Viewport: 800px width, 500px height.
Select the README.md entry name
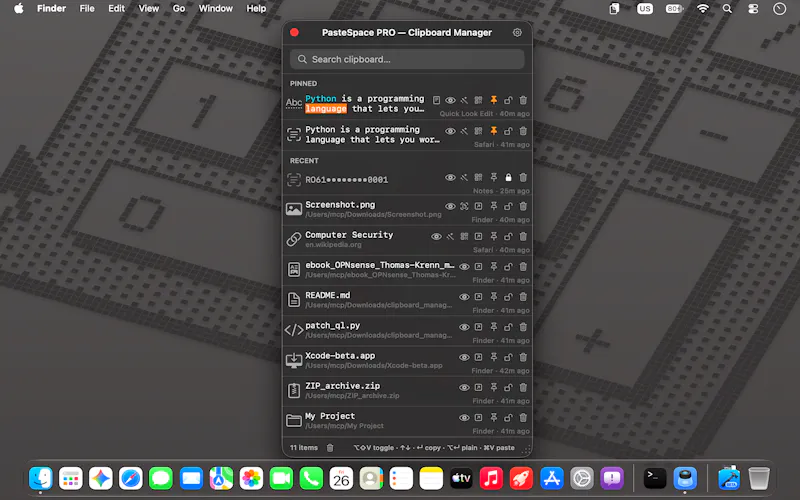[328, 295]
